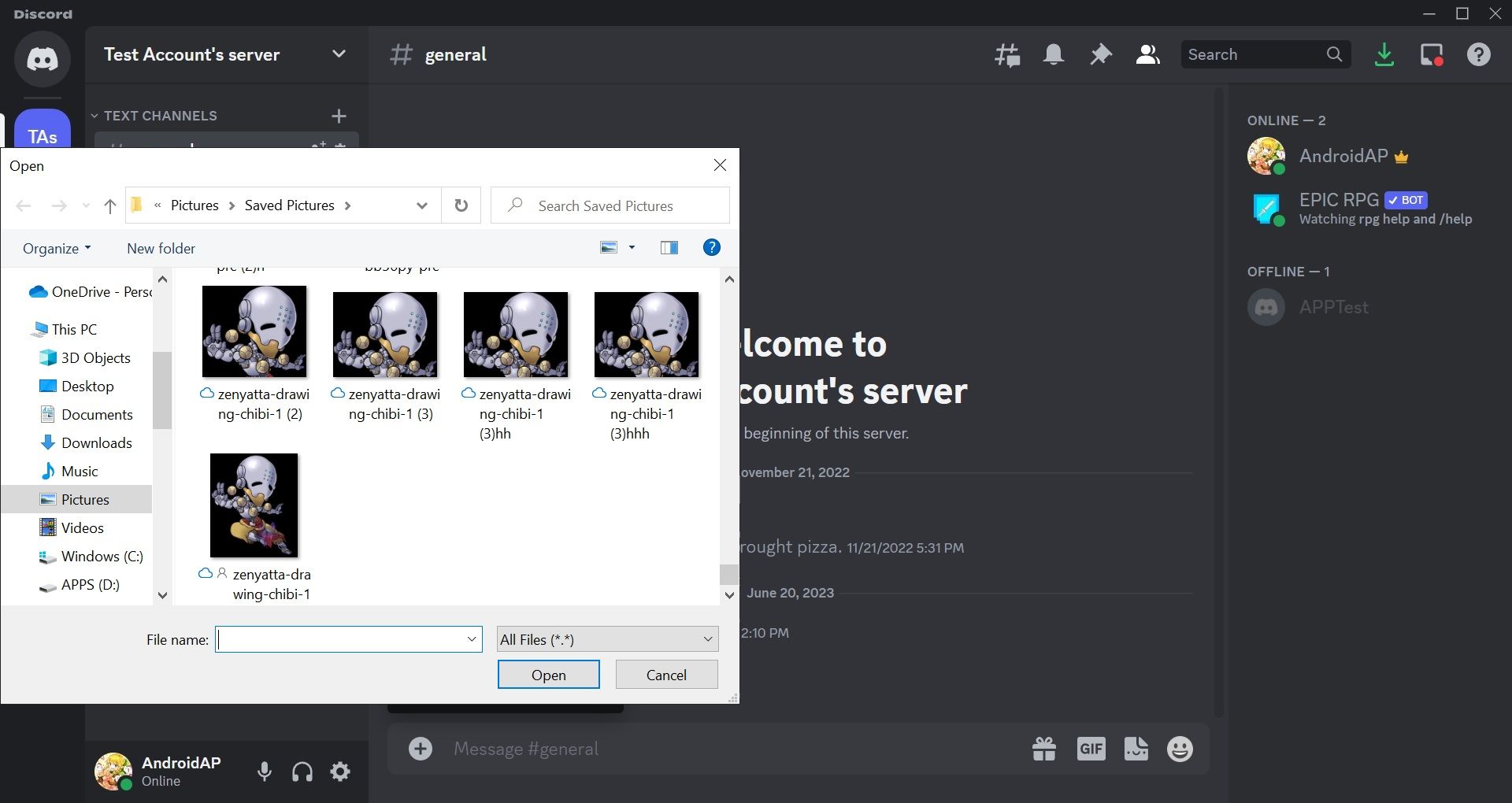Viewport: 1512px width, 803px height.
Task: Select the zenyatta-drawing-chibi-1 (3) thumbnail
Action: point(384,335)
